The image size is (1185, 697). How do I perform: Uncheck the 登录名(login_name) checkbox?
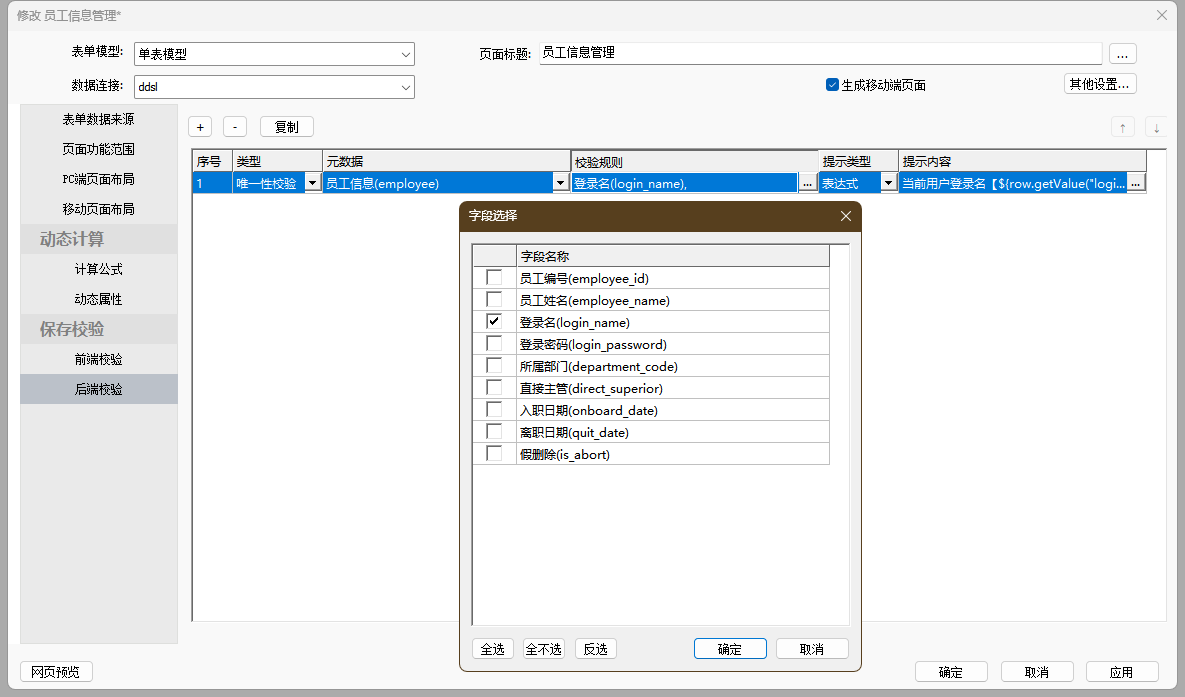[x=494, y=322]
